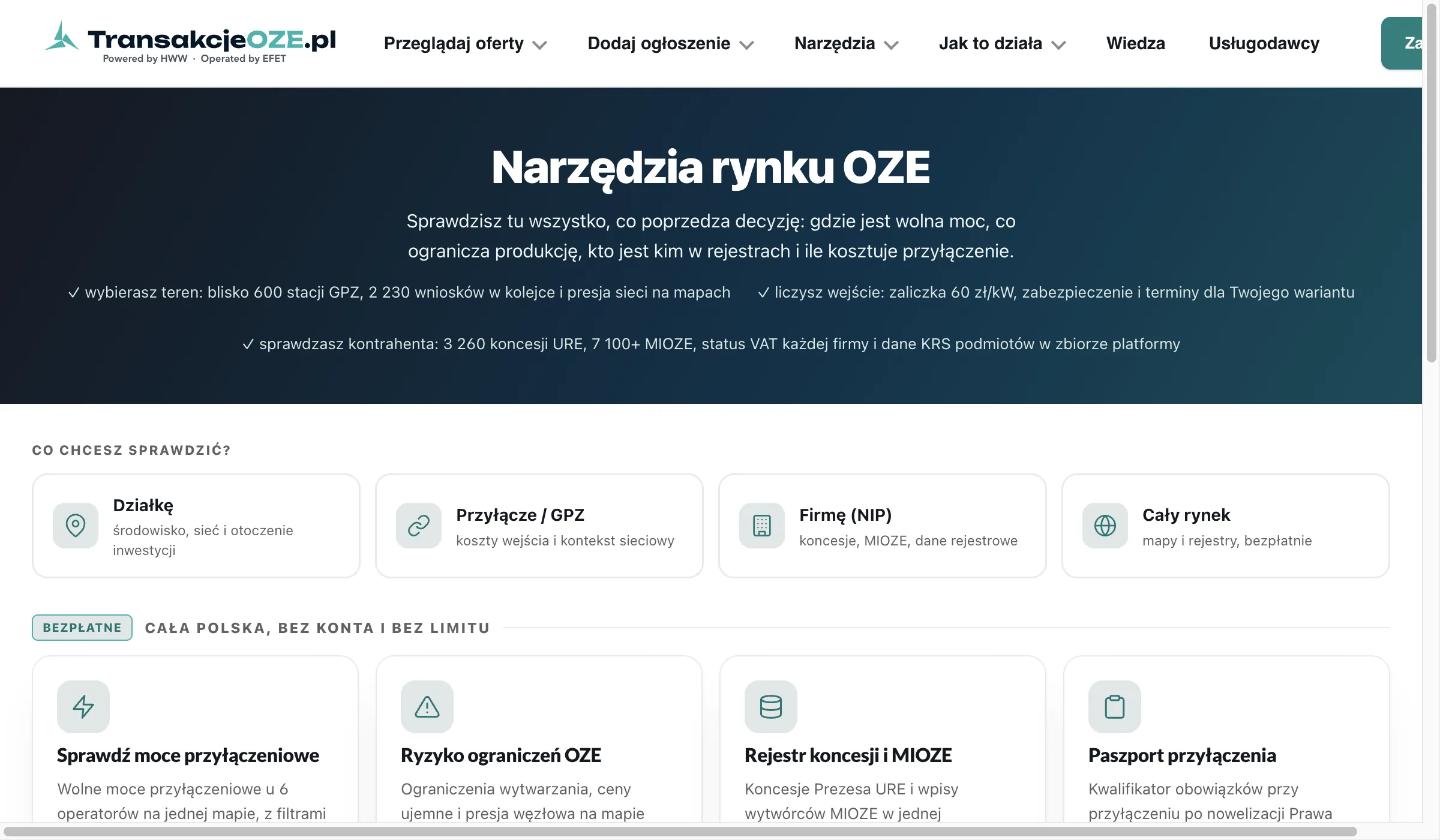Select the Firmę (NIP) category card
The image size is (1440, 840).
tap(883, 526)
